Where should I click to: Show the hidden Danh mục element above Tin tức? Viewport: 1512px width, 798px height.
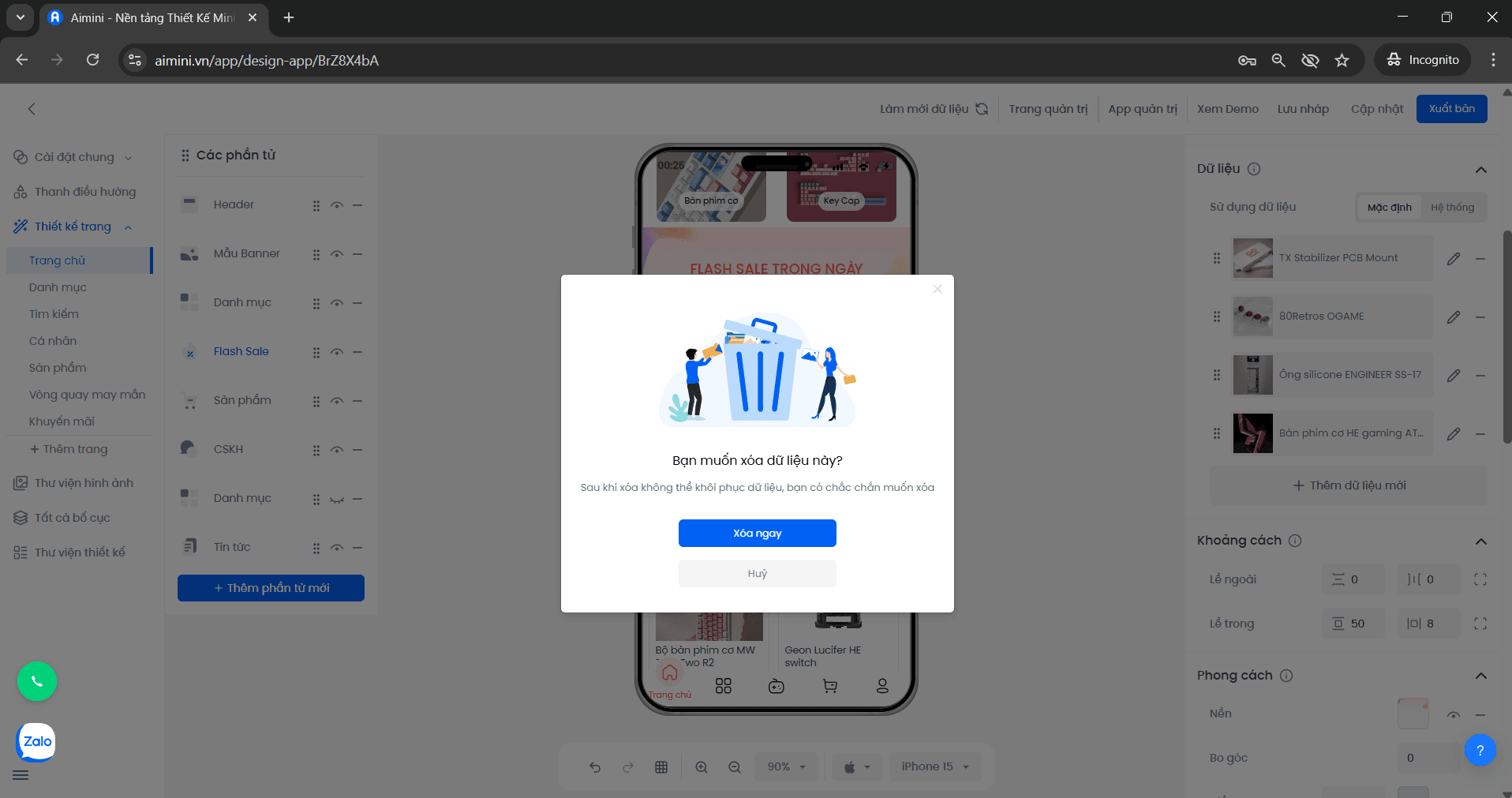[337, 499]
